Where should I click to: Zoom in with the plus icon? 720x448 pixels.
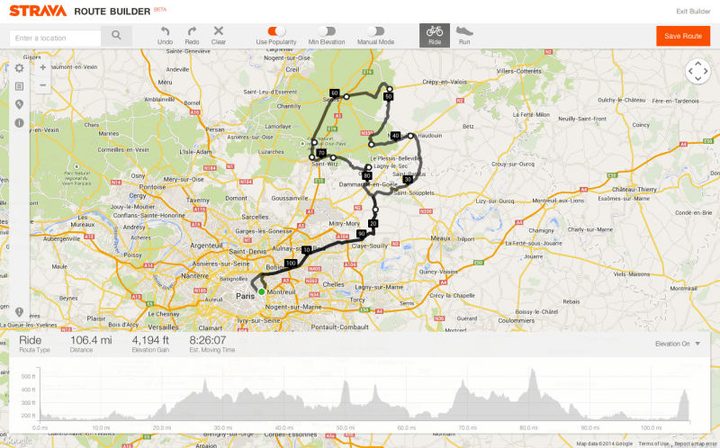pos(43,67)
